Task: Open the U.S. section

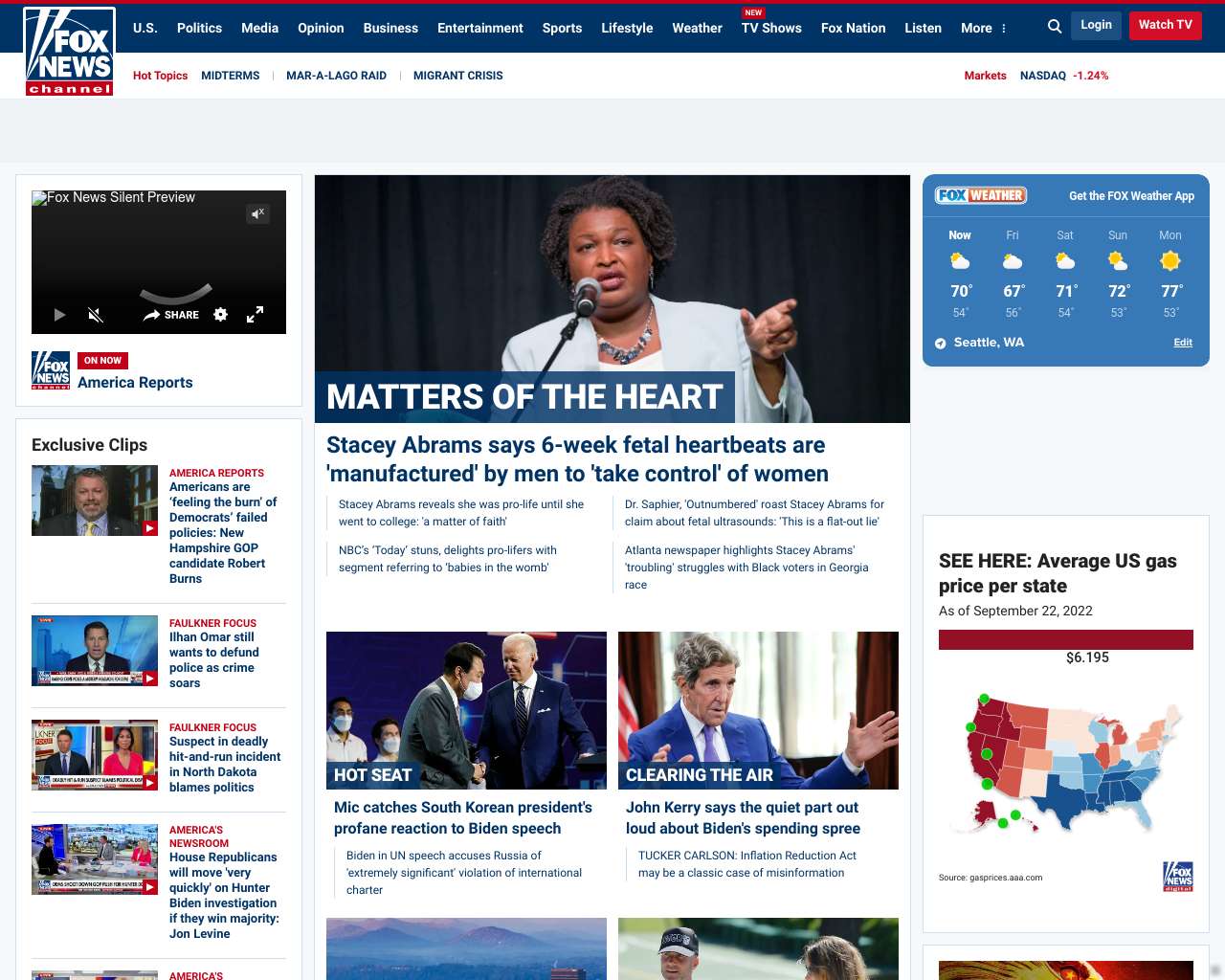Action: point(145,28)
